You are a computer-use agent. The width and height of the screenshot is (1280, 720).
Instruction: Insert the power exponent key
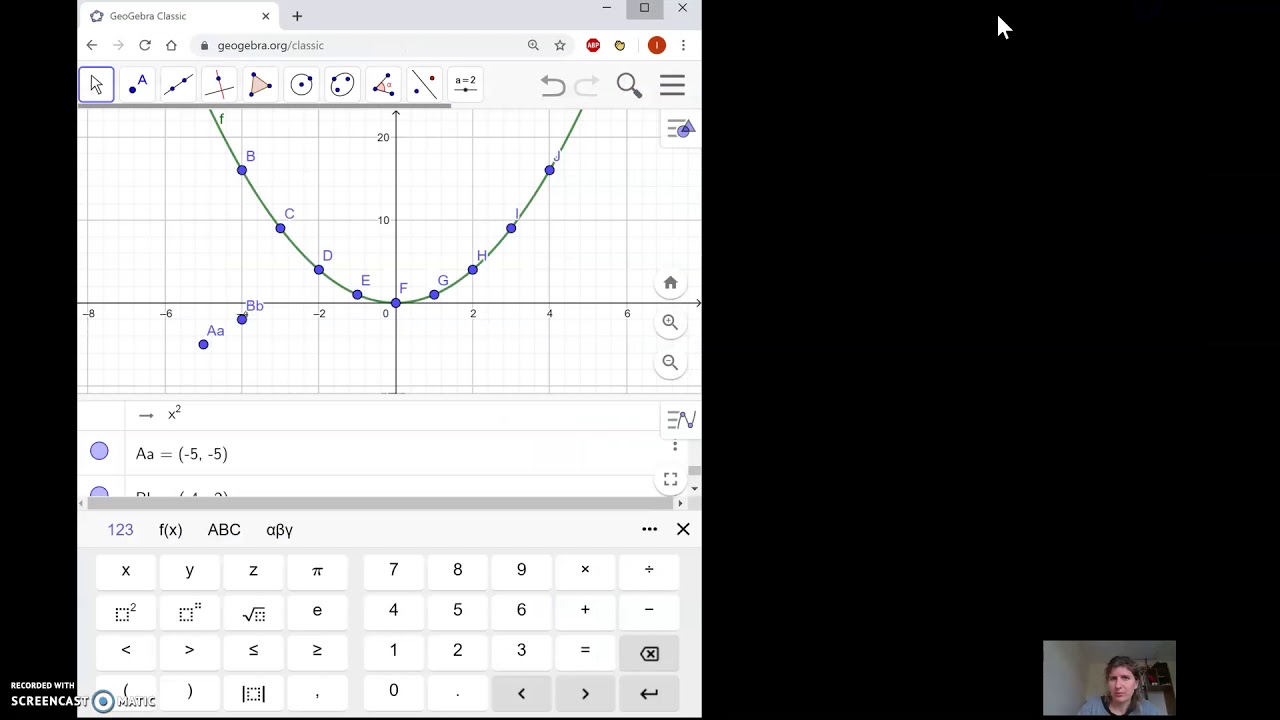point(189,611)
